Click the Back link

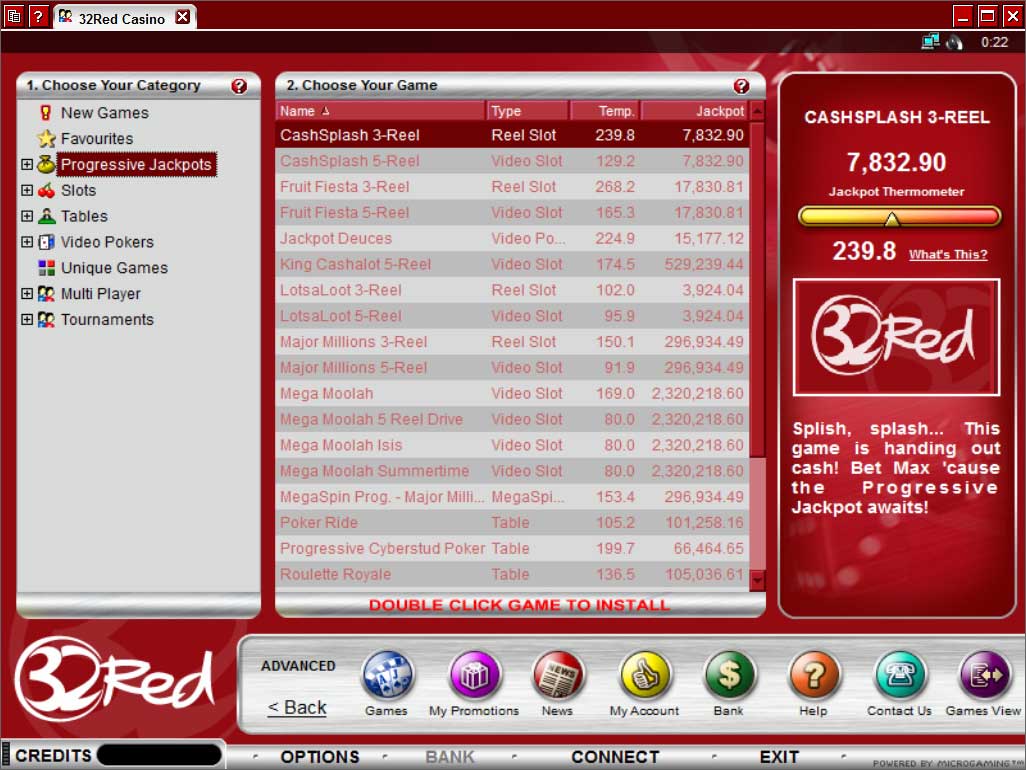297,707
